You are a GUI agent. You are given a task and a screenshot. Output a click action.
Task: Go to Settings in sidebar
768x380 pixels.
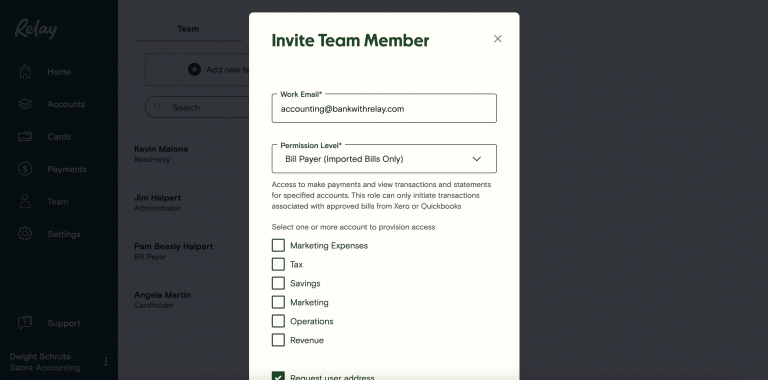point(64,234)
